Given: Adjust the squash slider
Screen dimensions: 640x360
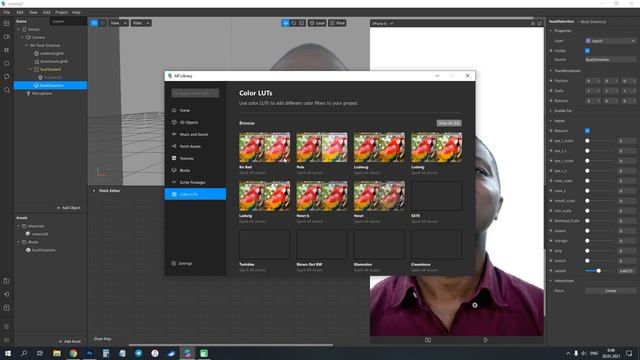Looking at the screenshot, I should click(599, 271).
